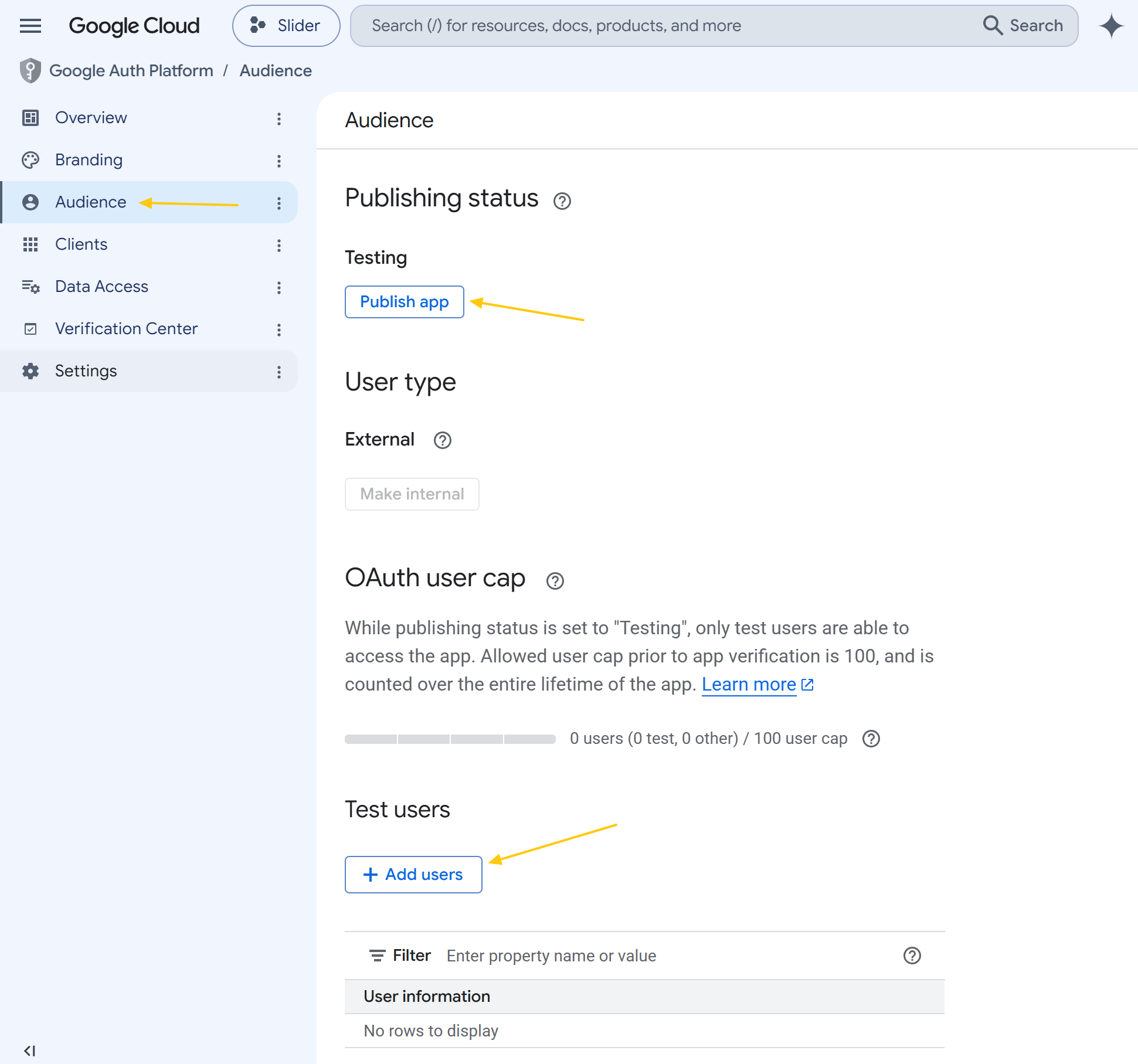The image size is (1138, 1064).
Task: Click the Google Auth Platform shield icon
Action: coord(30,71)
